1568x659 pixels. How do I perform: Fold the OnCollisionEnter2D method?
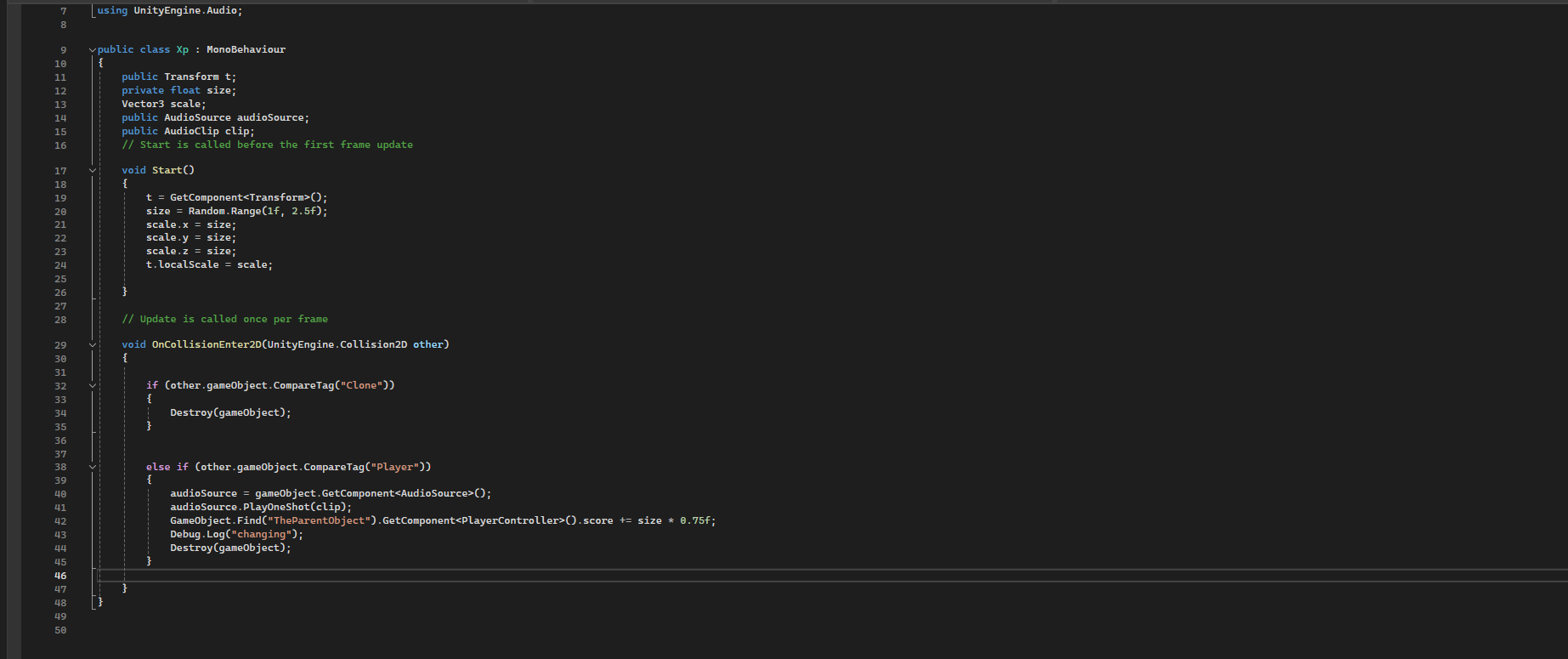(x=92, y=345)
